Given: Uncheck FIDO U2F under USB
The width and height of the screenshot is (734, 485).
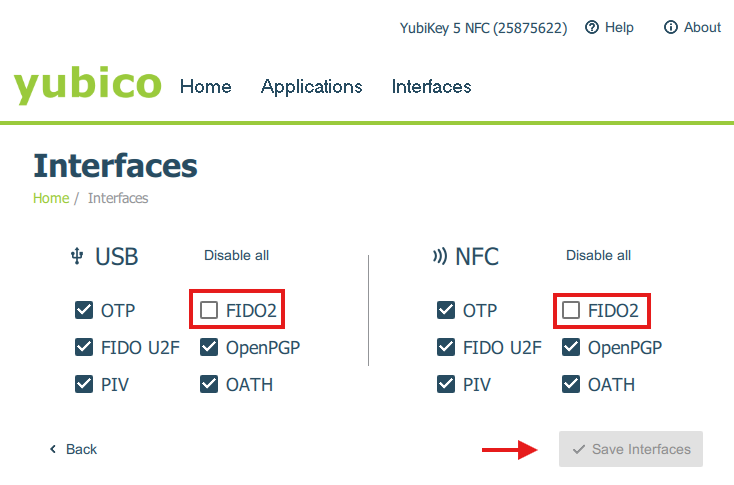Looking at the screenshot, I should (84, 347).
